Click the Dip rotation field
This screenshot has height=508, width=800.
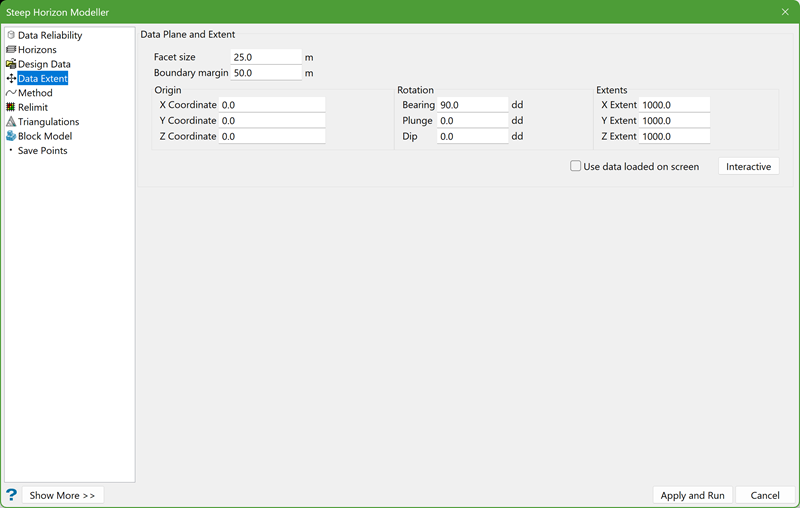[472, 137]
